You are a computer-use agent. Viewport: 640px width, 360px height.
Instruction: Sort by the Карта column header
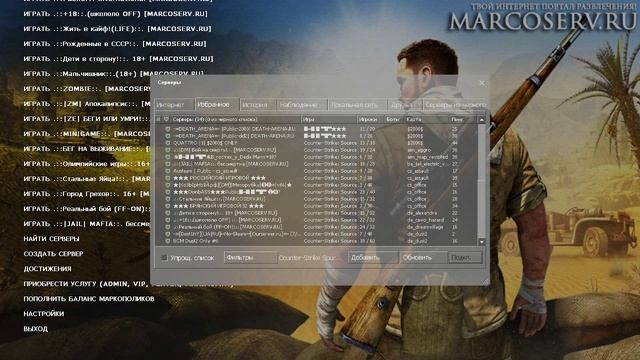click(427, 120)
